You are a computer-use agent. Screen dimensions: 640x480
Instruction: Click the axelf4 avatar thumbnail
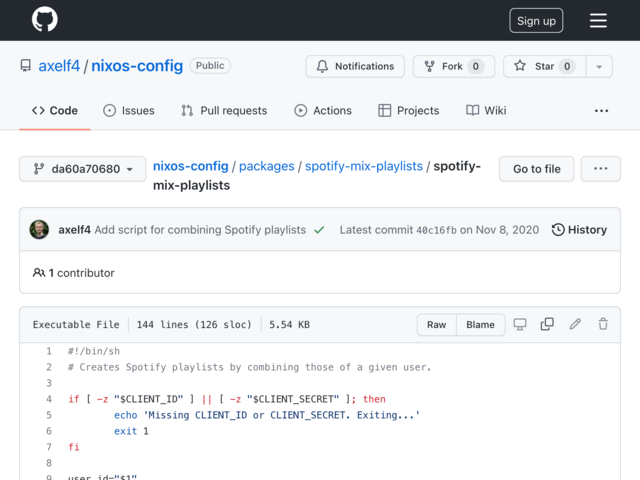(39, 230)
